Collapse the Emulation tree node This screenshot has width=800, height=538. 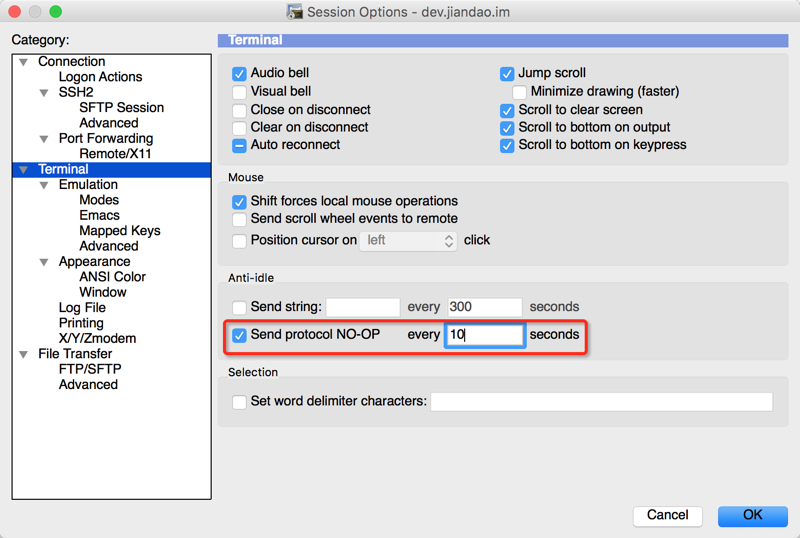click(44, 185)
